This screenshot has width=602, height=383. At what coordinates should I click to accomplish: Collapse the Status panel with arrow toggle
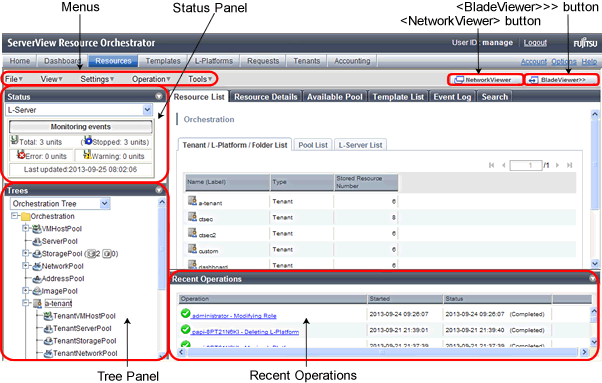point(159,96)
